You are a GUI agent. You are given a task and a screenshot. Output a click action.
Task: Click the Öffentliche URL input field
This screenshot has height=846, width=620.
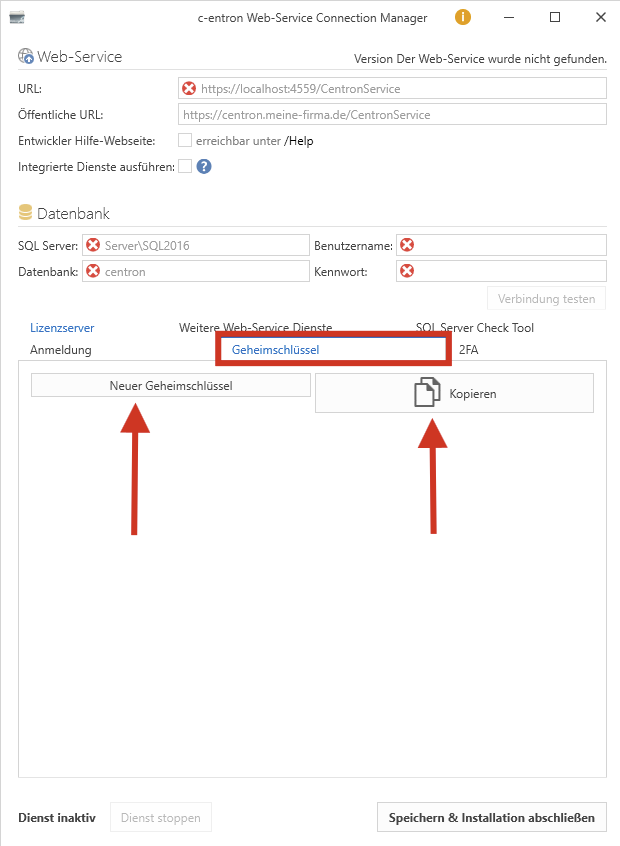point(392,115)
